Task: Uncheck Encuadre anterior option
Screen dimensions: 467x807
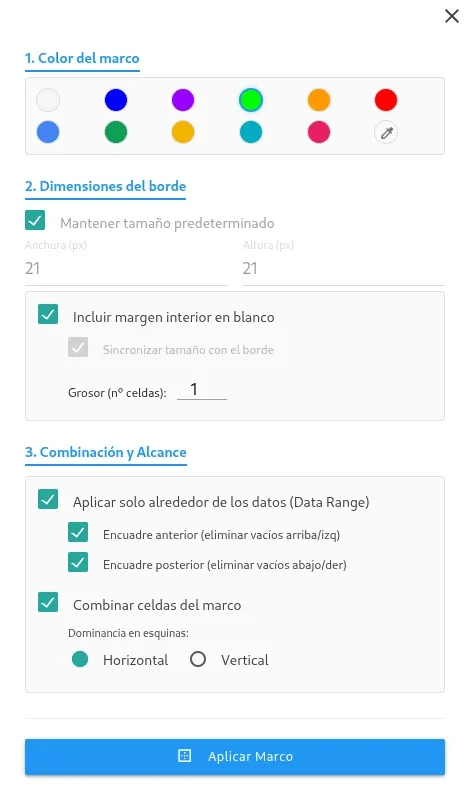Action: coord(78,533)
